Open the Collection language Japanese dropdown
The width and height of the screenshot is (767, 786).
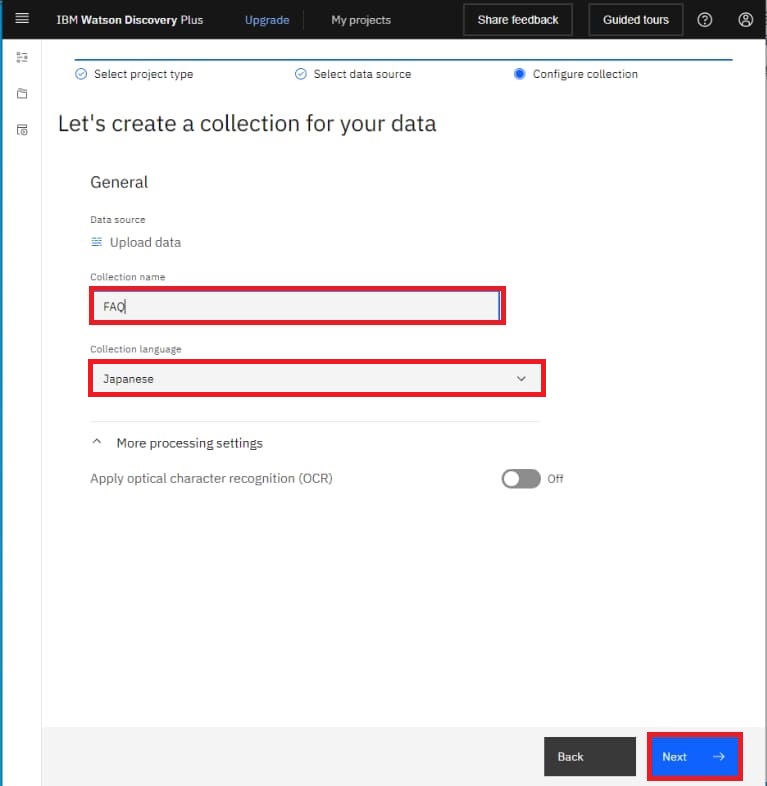click(x=317, y=378)
